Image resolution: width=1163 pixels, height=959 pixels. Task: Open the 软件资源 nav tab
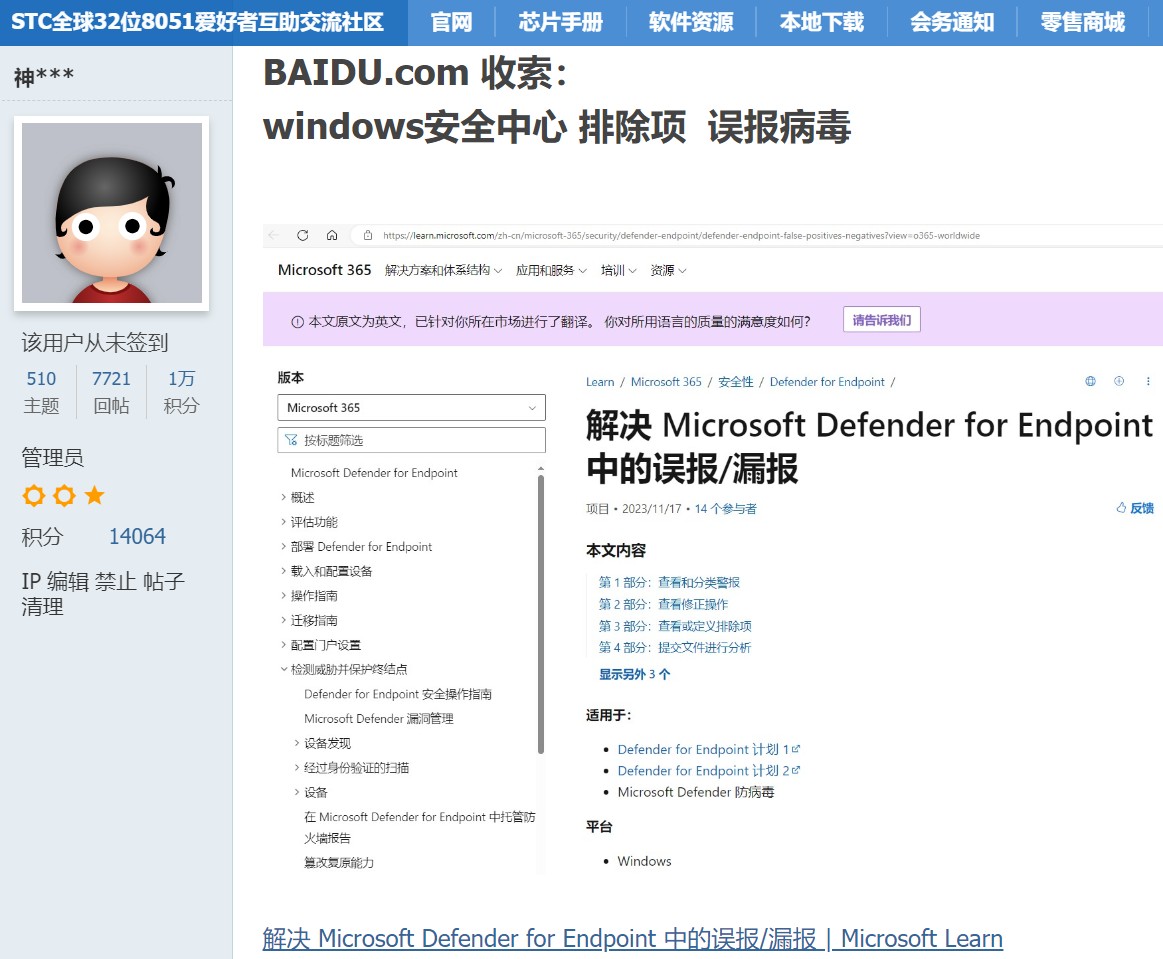pyautogui.click(x=691, y=22)
